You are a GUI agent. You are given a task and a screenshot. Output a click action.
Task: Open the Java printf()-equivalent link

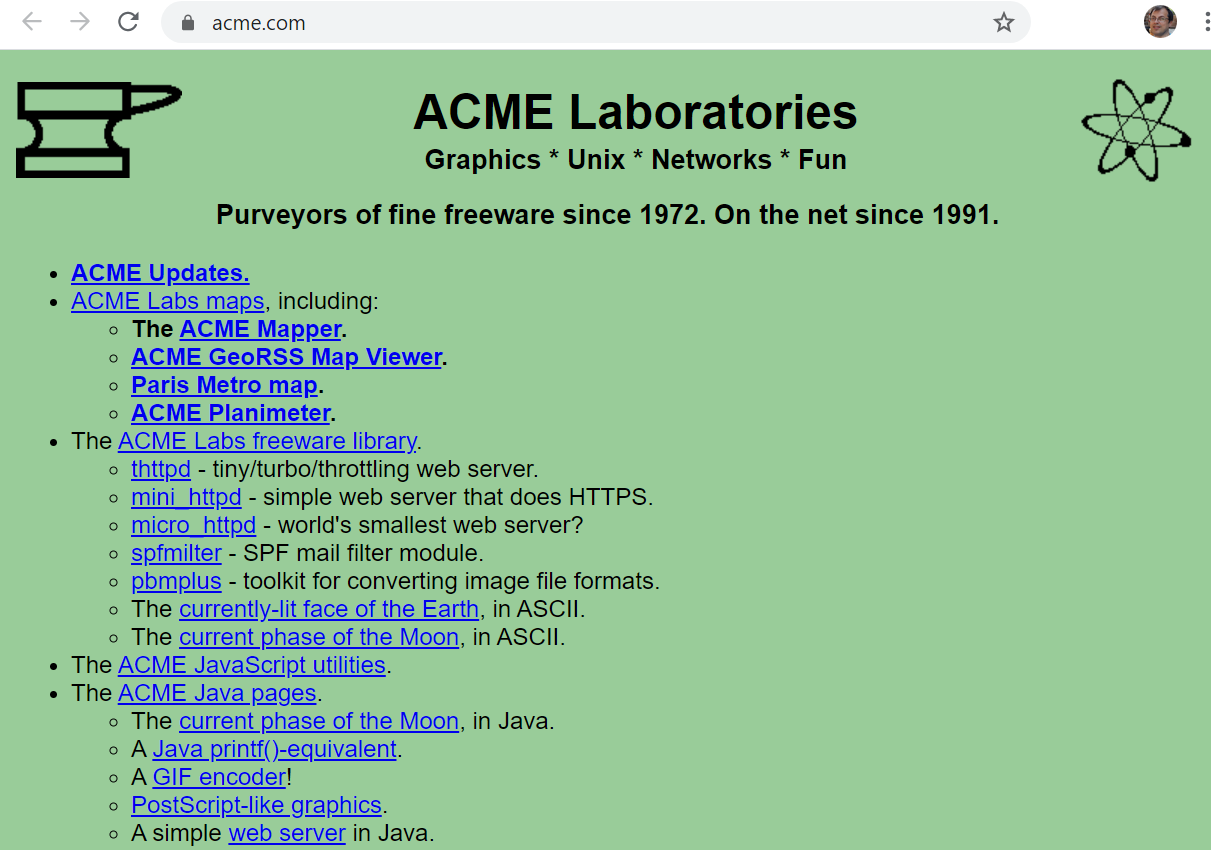275,749
